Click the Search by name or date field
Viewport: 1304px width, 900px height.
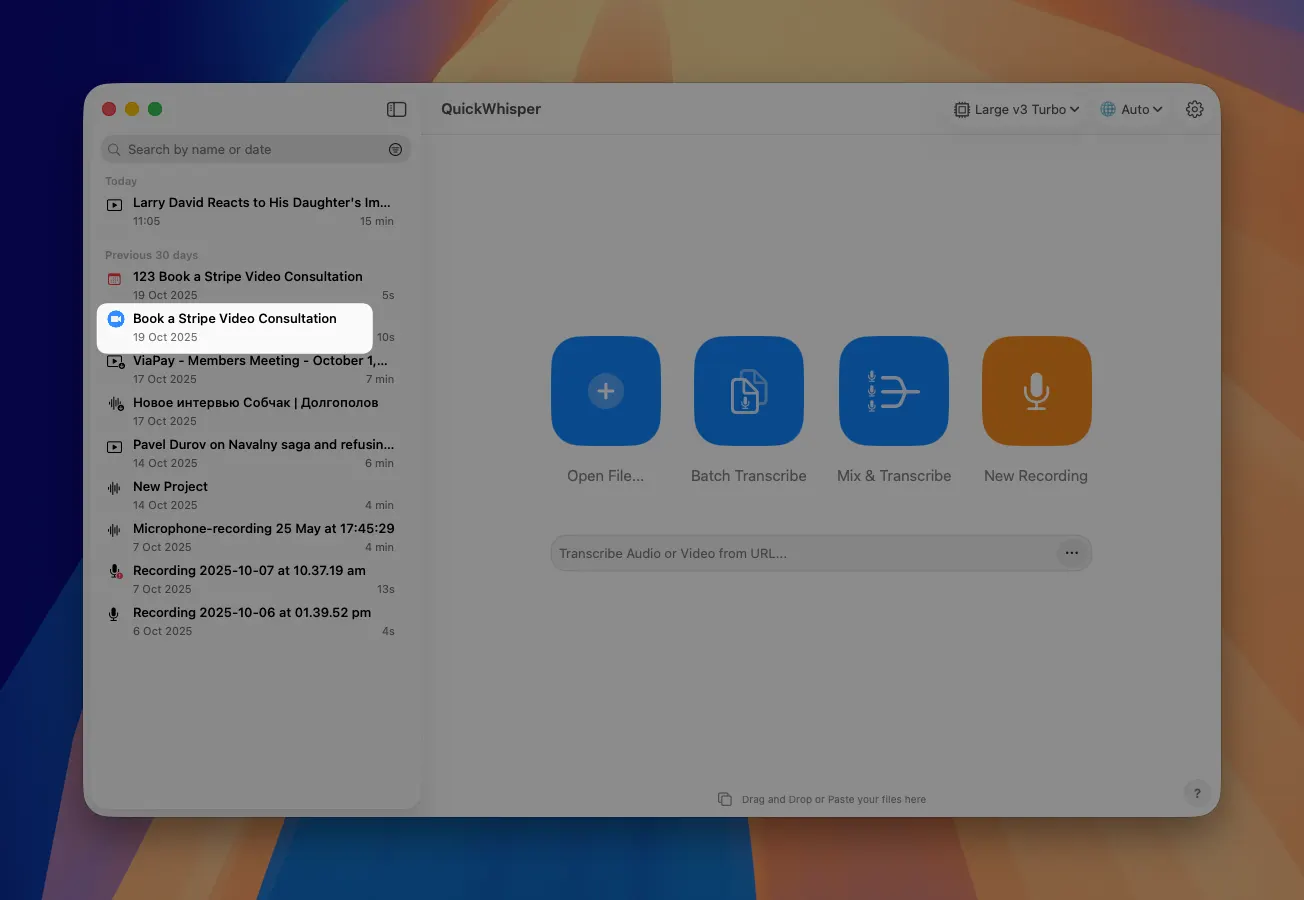point(256,149)
